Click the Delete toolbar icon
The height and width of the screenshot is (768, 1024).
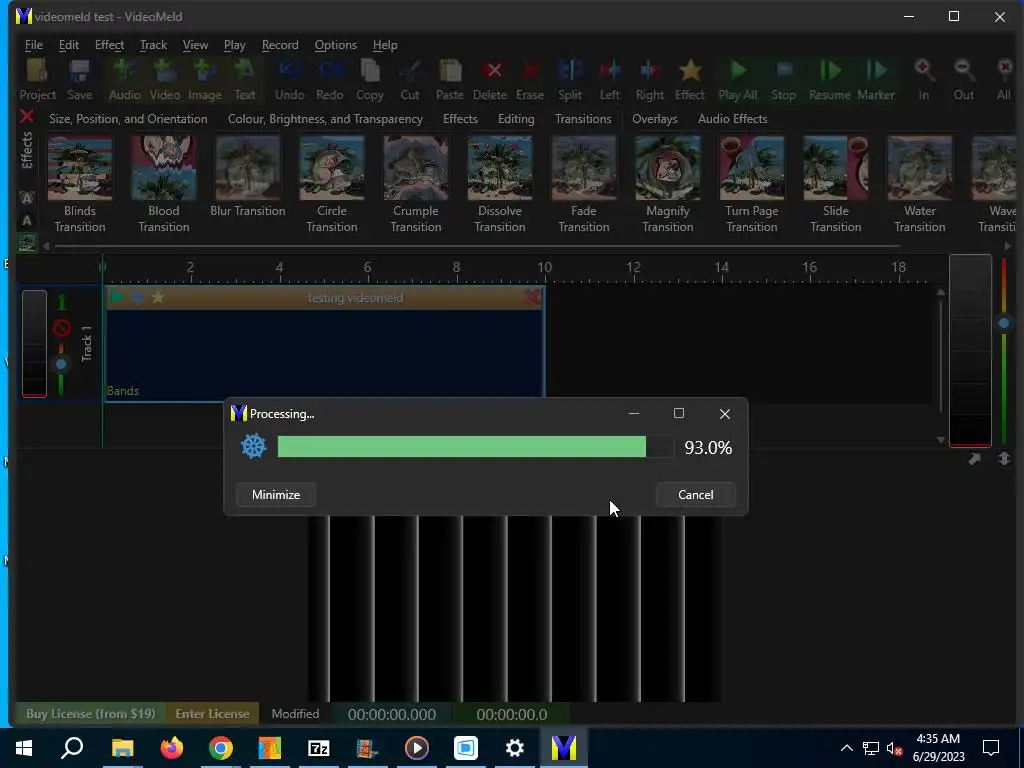click(490, 80)
